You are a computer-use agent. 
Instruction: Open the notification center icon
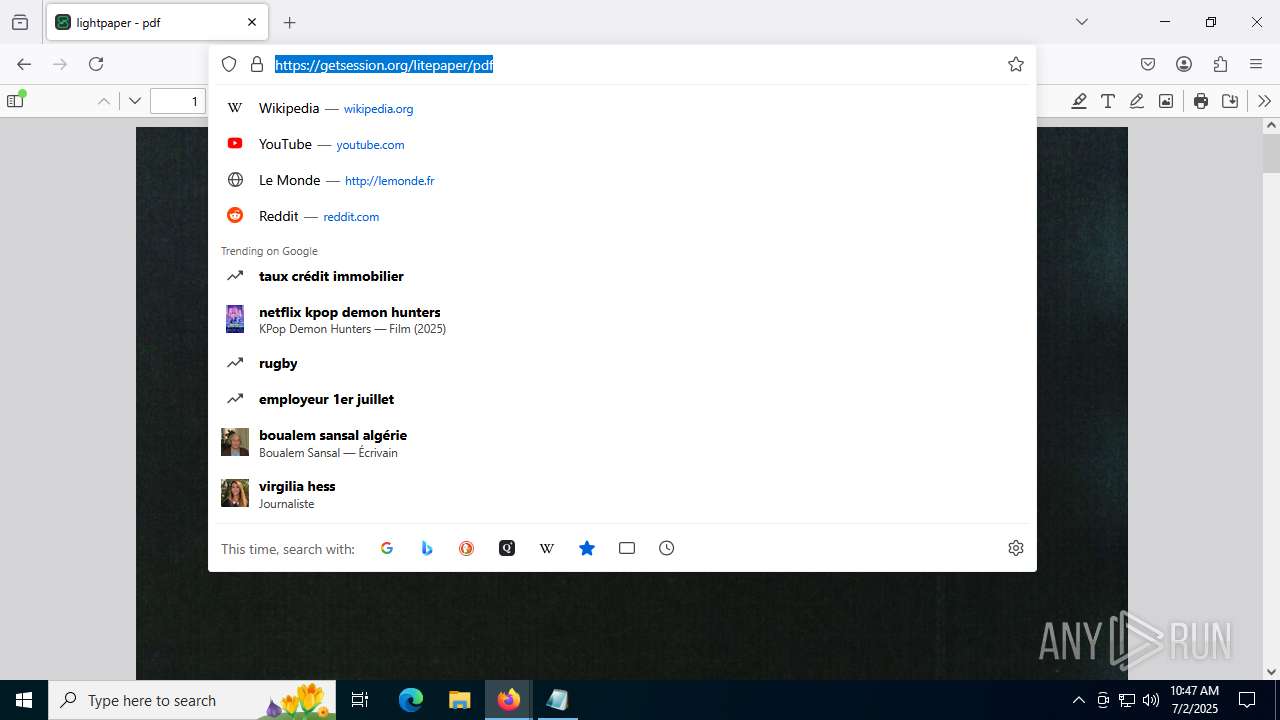[1247, 700]
